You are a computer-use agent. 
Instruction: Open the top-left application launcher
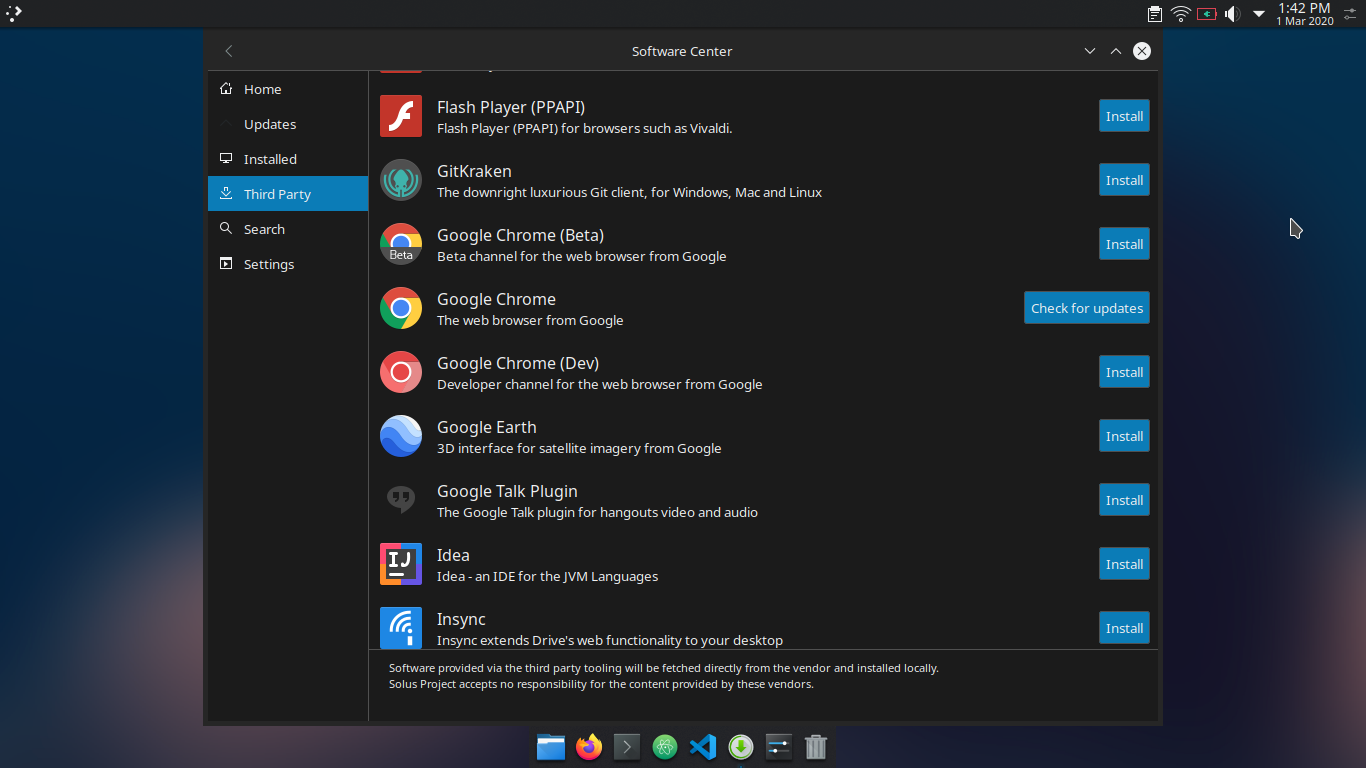tap(14, 14)
